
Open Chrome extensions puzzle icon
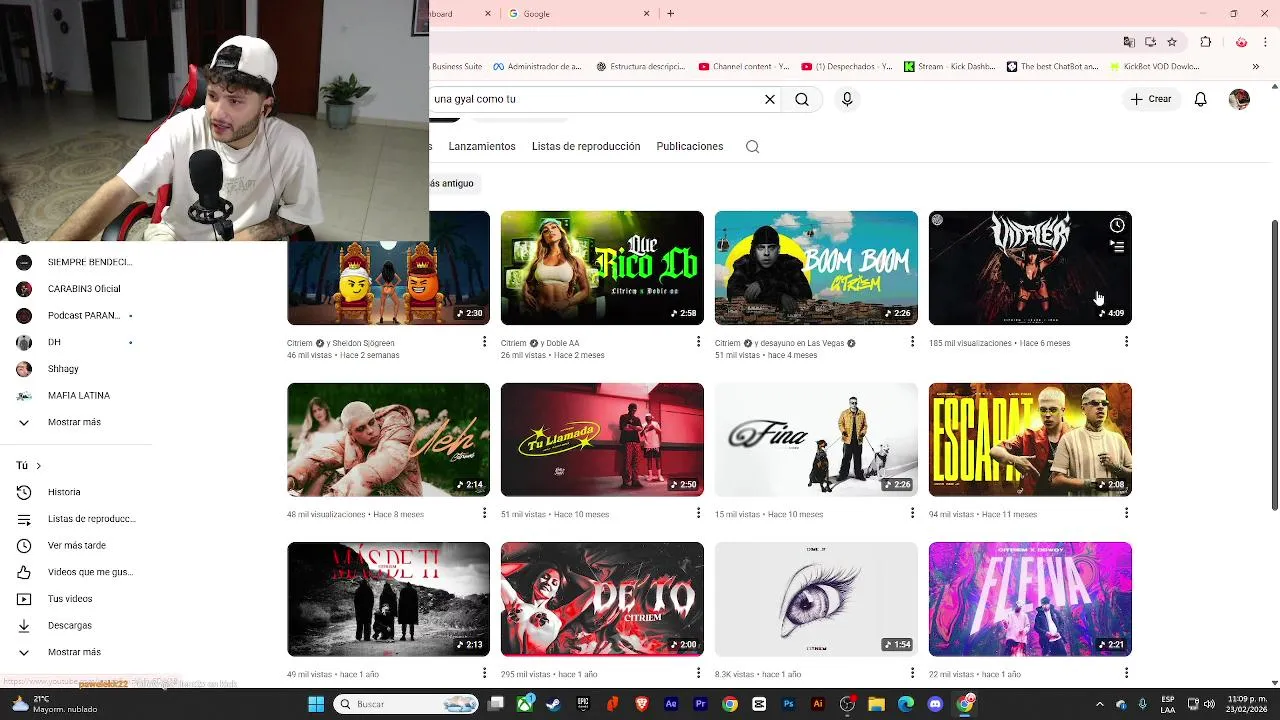(x=1205, y=42)
